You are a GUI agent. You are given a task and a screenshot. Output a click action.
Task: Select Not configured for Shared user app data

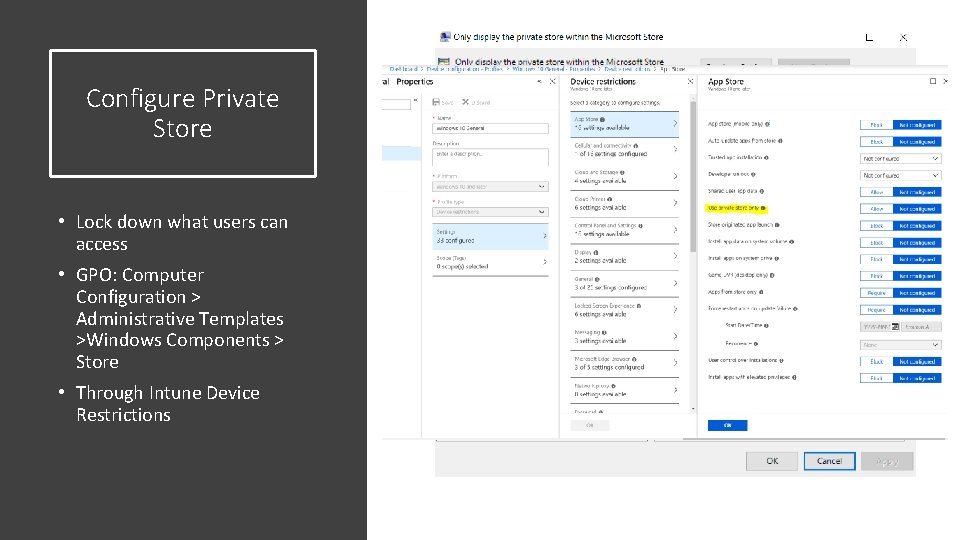(x=917, y=192)
